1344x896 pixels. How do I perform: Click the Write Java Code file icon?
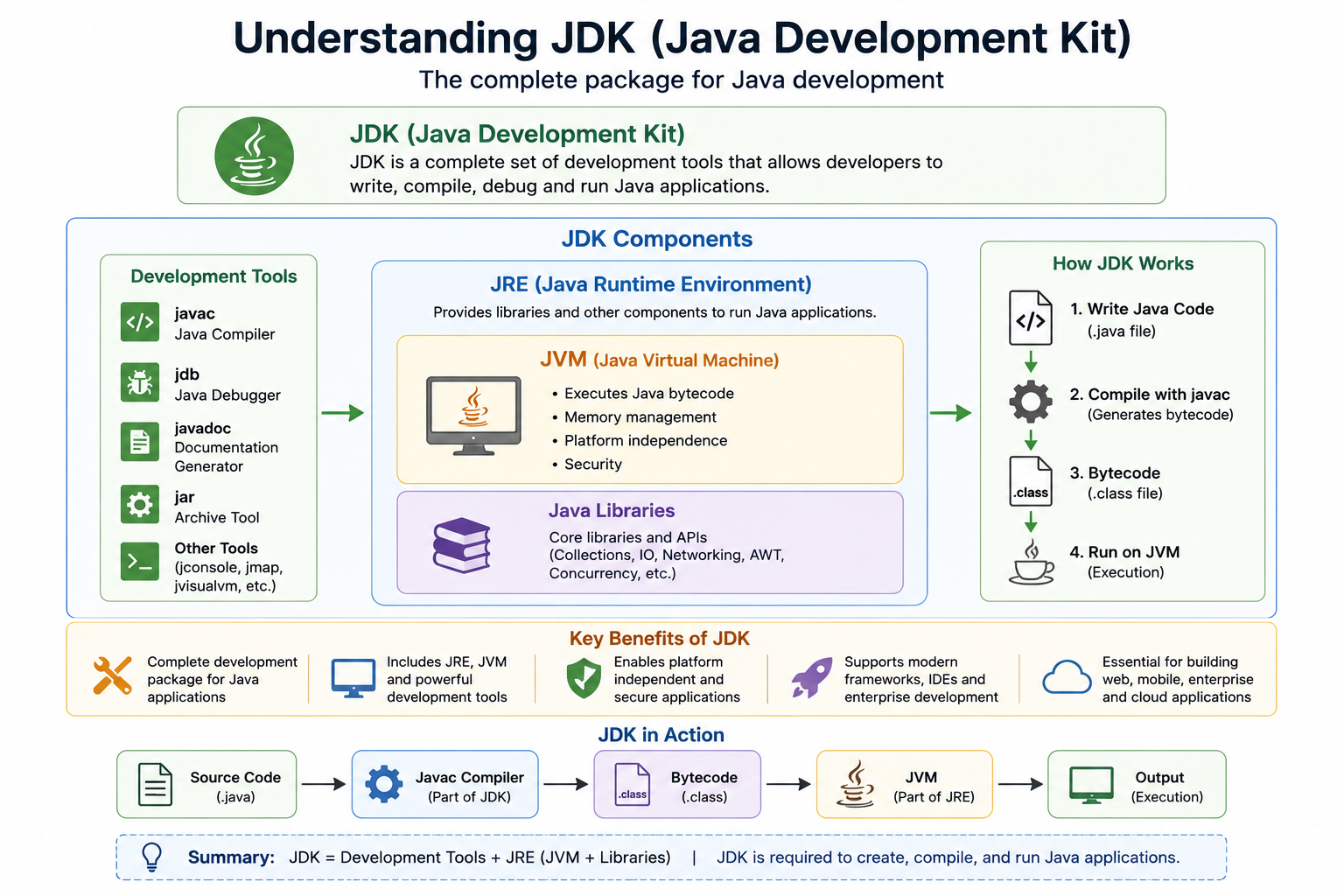(x=1030, y=318)
